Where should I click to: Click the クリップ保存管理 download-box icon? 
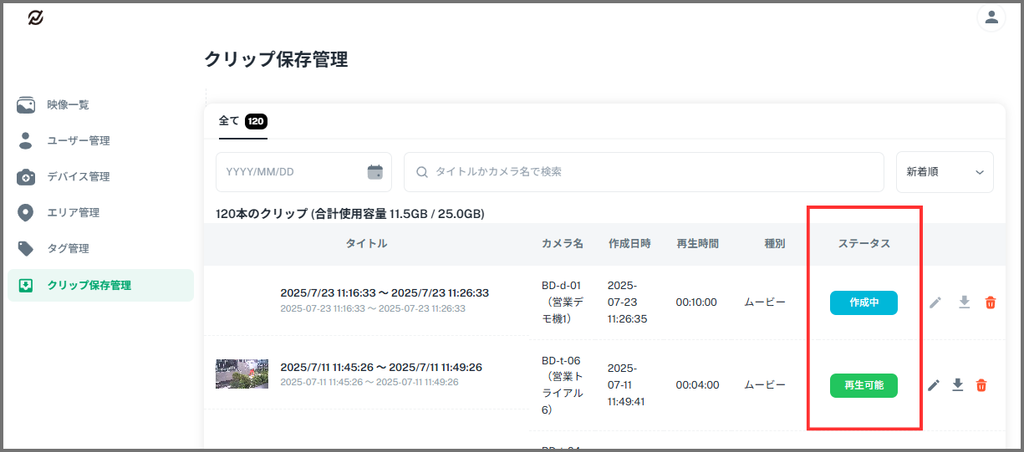pos(26,285)
